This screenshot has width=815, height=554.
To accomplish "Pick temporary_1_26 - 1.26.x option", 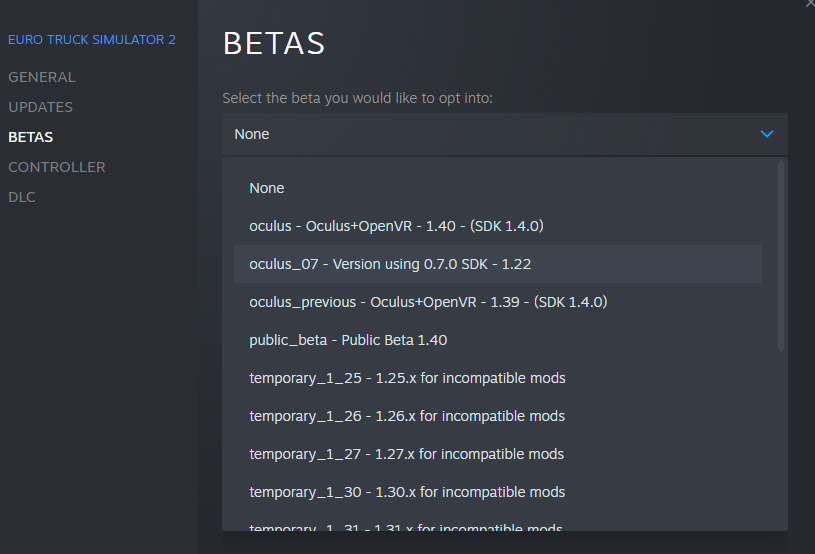I will (x=498, y=416).
